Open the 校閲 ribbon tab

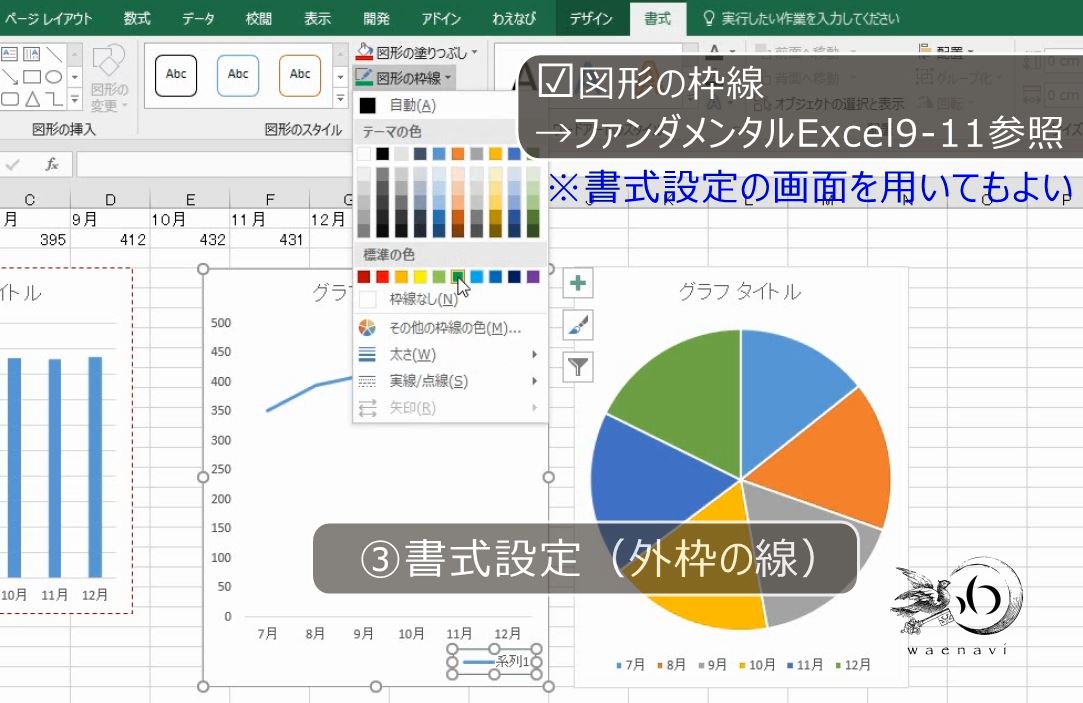(258, 19)
